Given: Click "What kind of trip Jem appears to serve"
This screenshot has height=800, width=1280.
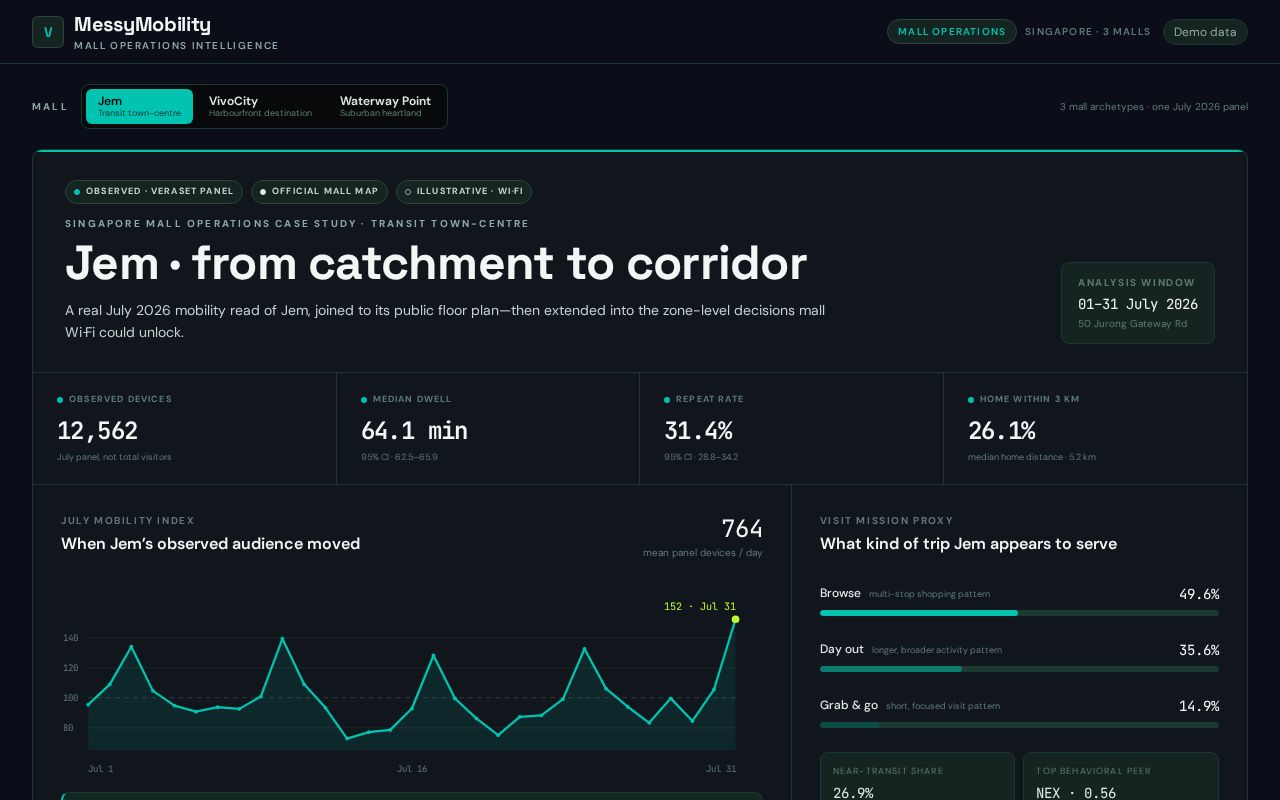Looking at the screenshot, I should [968, 544].
